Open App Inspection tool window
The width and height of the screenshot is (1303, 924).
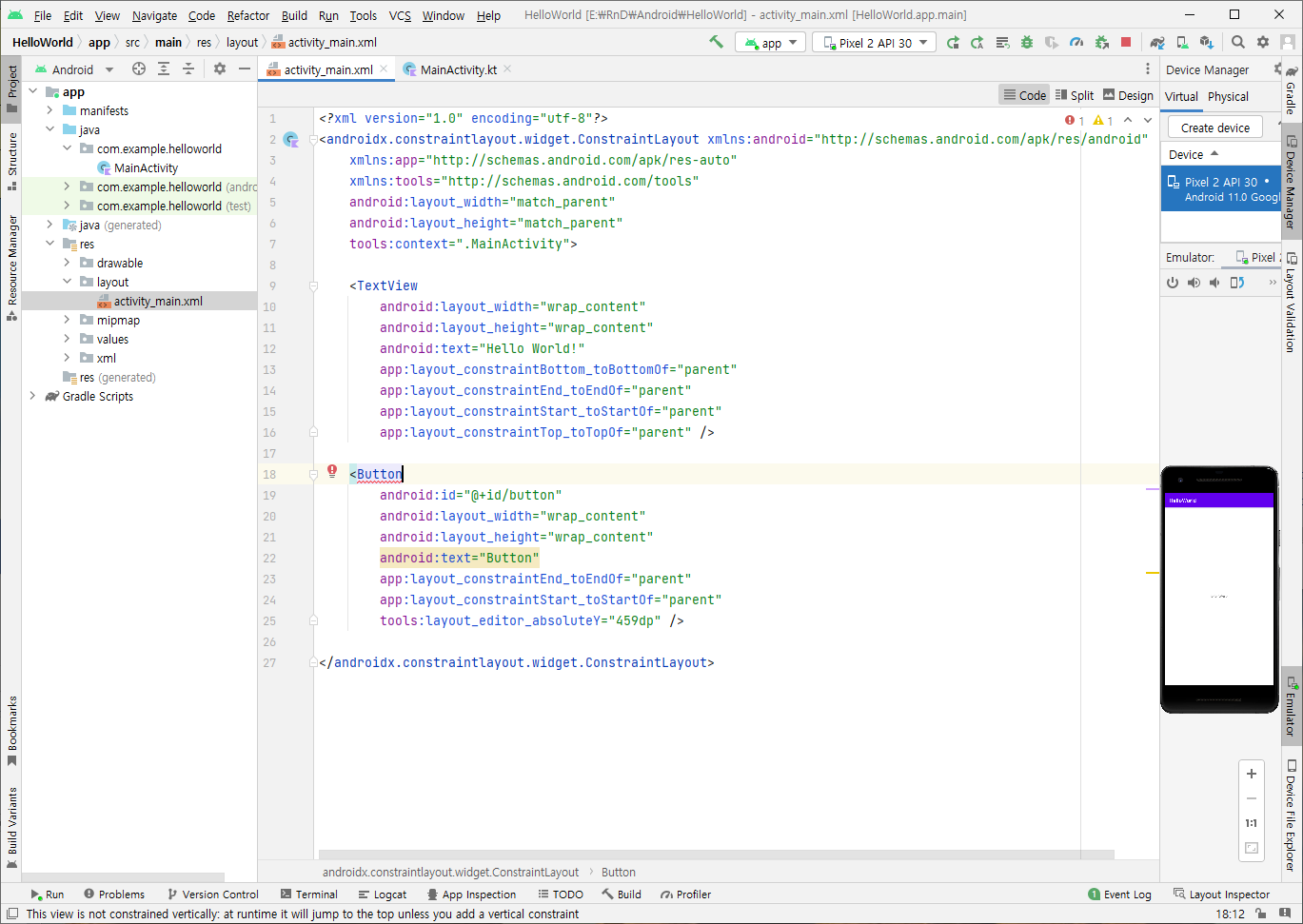[x=471, y=895]
